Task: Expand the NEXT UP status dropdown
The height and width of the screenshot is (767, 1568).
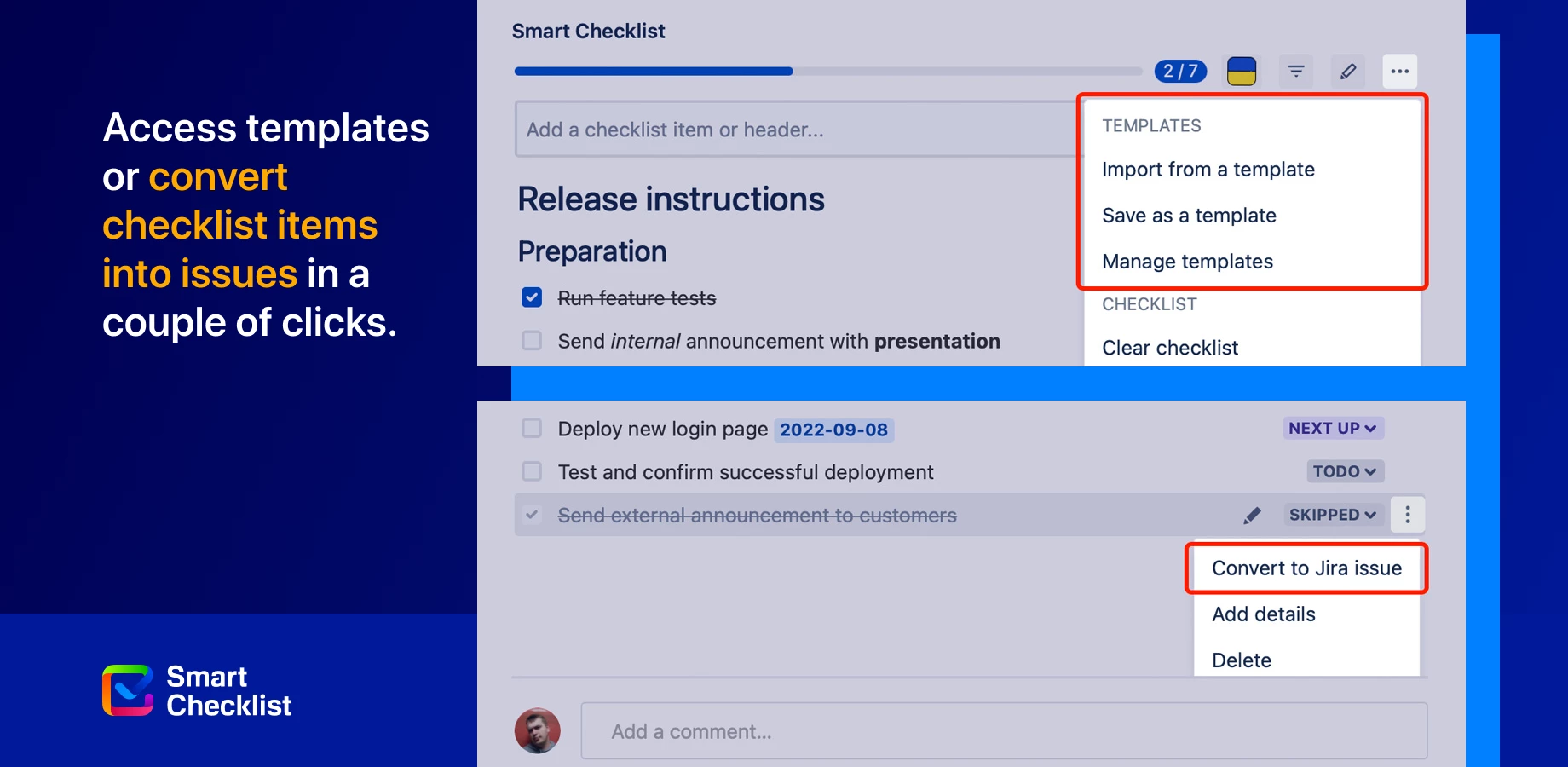Action: 1333,428
